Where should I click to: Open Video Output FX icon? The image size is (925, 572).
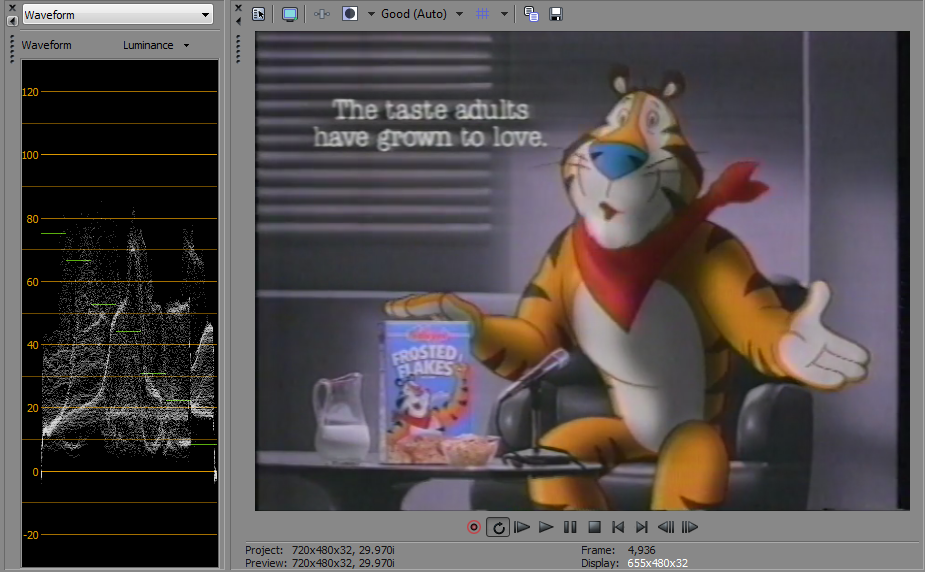point(322,14)
